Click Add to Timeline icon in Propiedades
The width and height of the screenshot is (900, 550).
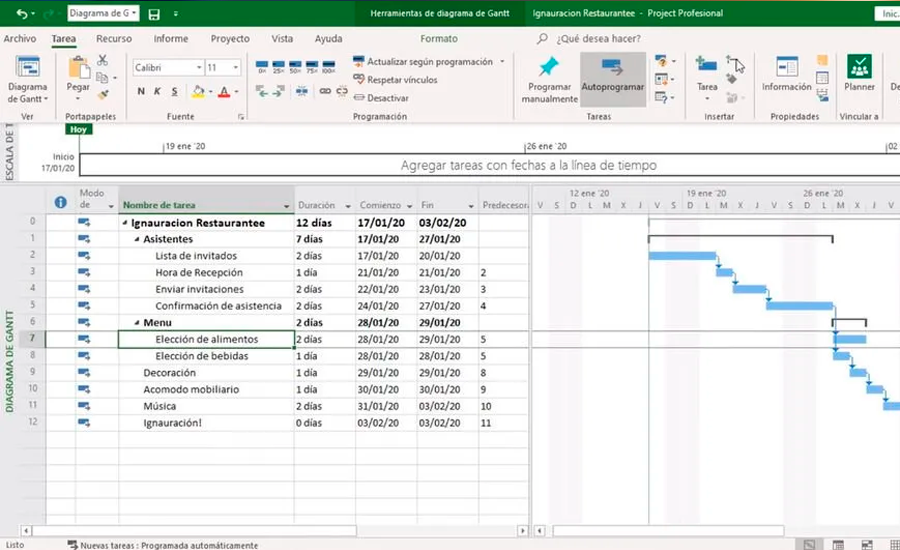[x=823, y=95]
